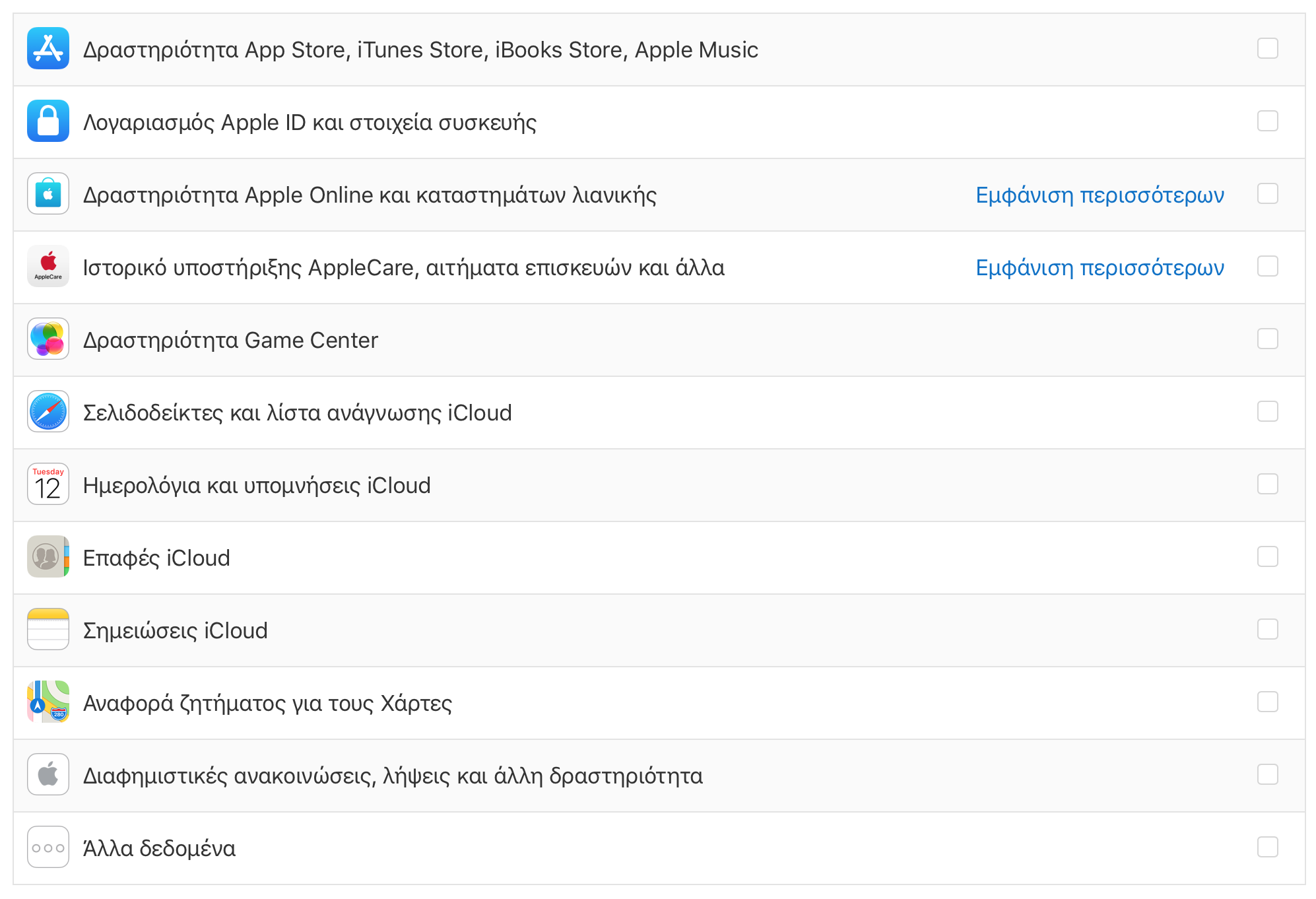Click the Δραστηριότητα Game Center label

230,341
